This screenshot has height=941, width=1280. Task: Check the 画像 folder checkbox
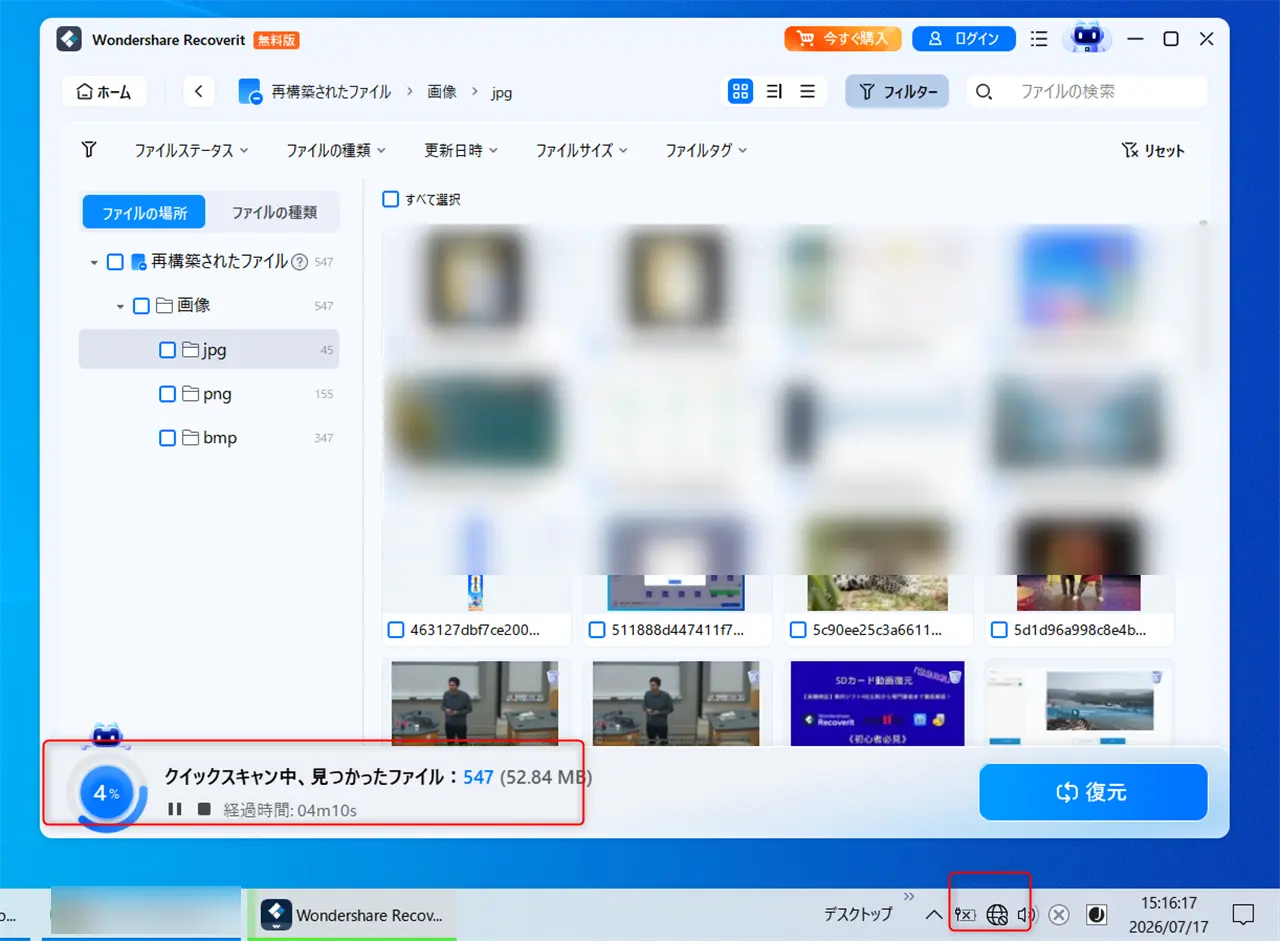[x=141, y=306]
